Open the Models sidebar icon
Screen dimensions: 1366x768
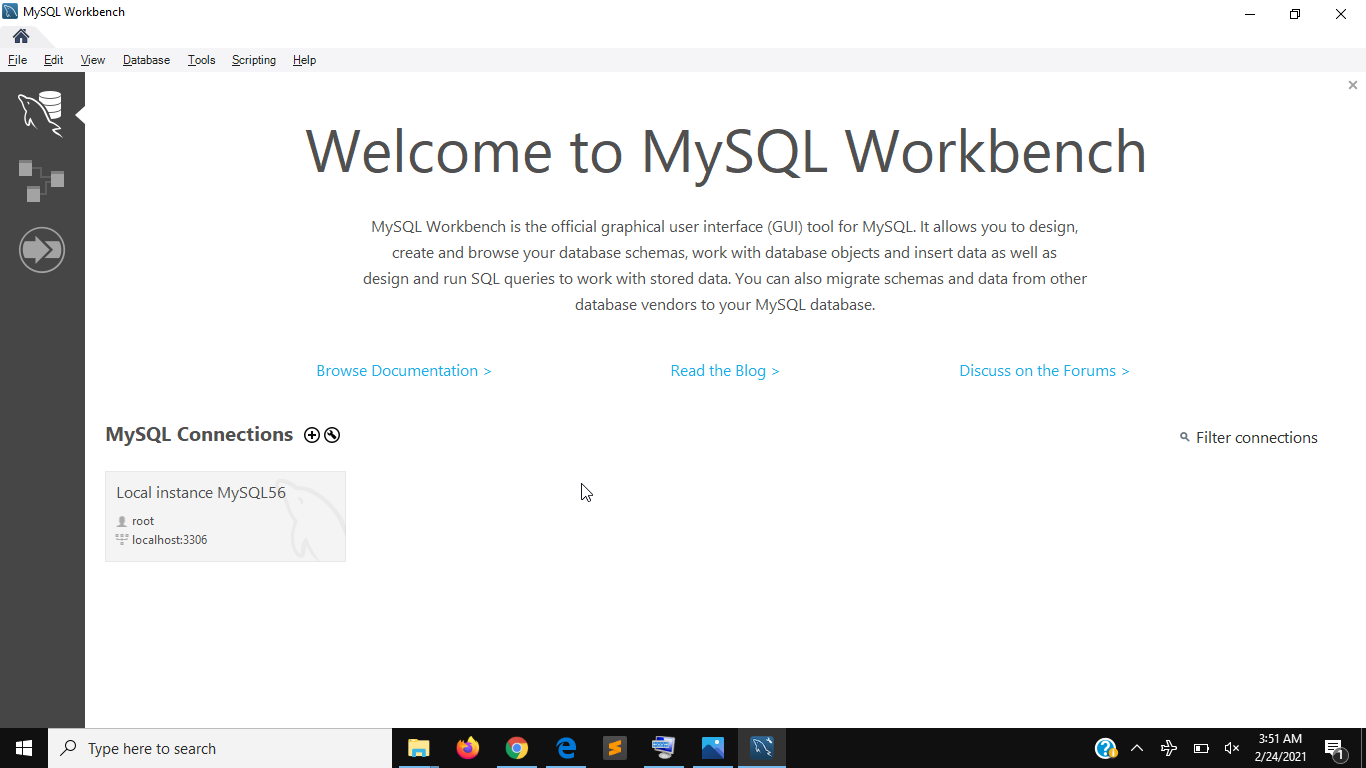click(41, 181)
